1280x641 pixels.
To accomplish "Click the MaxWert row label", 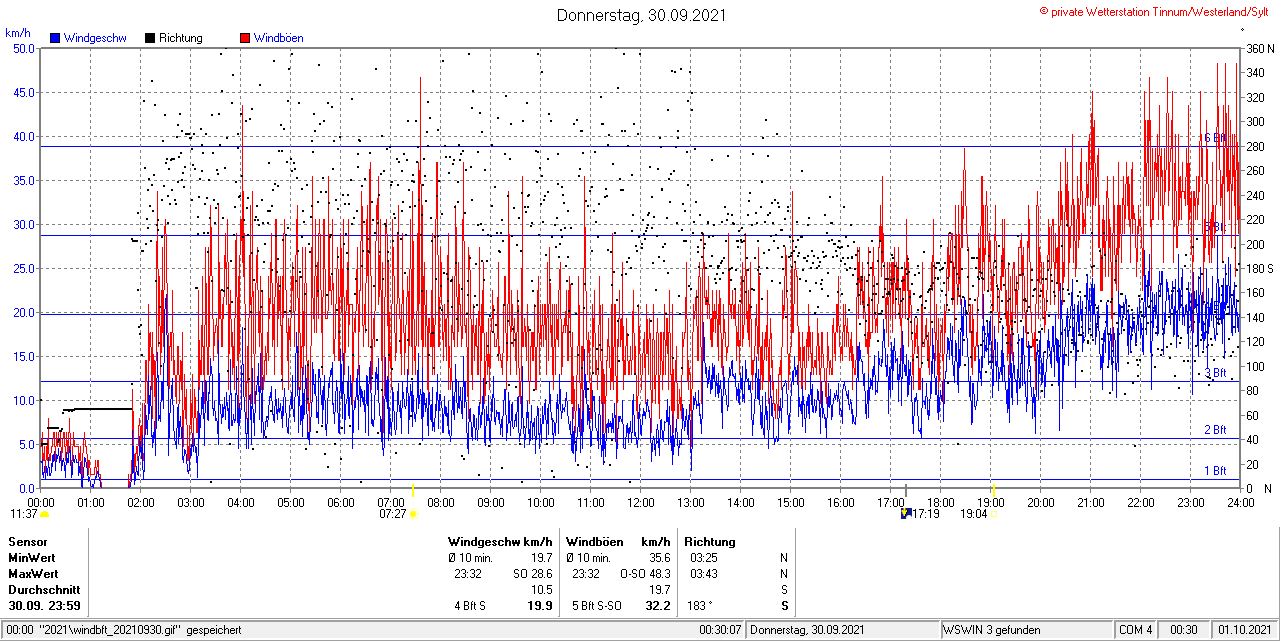I will tap(34, 574).
